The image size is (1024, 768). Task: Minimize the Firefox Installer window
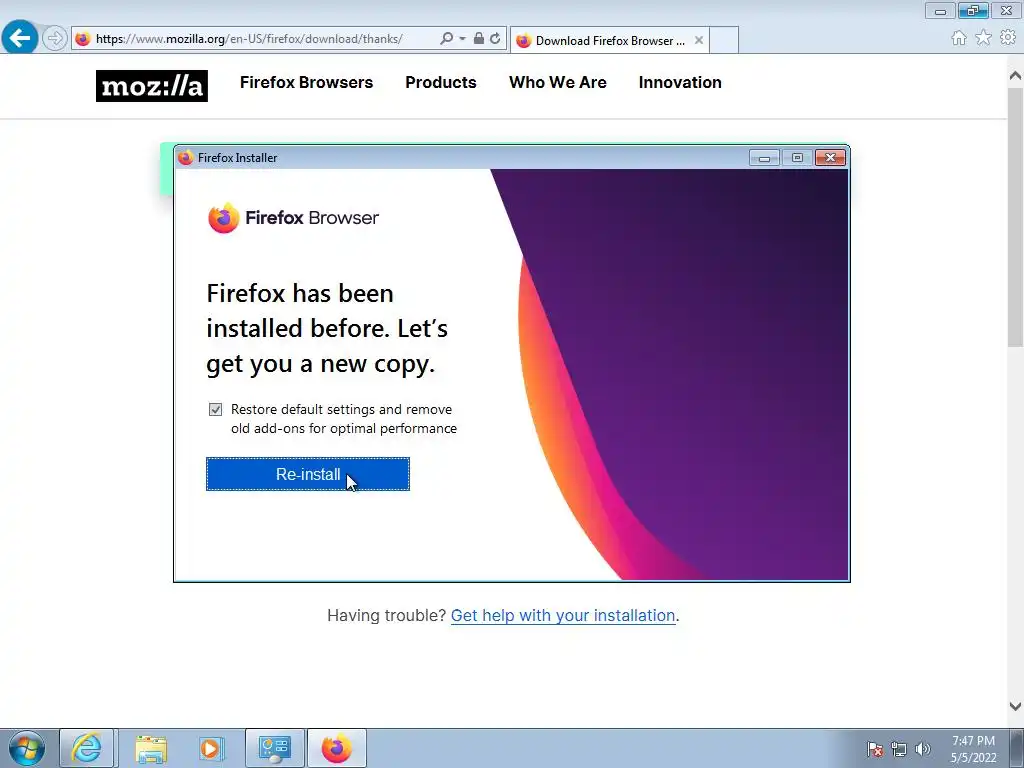764,157
